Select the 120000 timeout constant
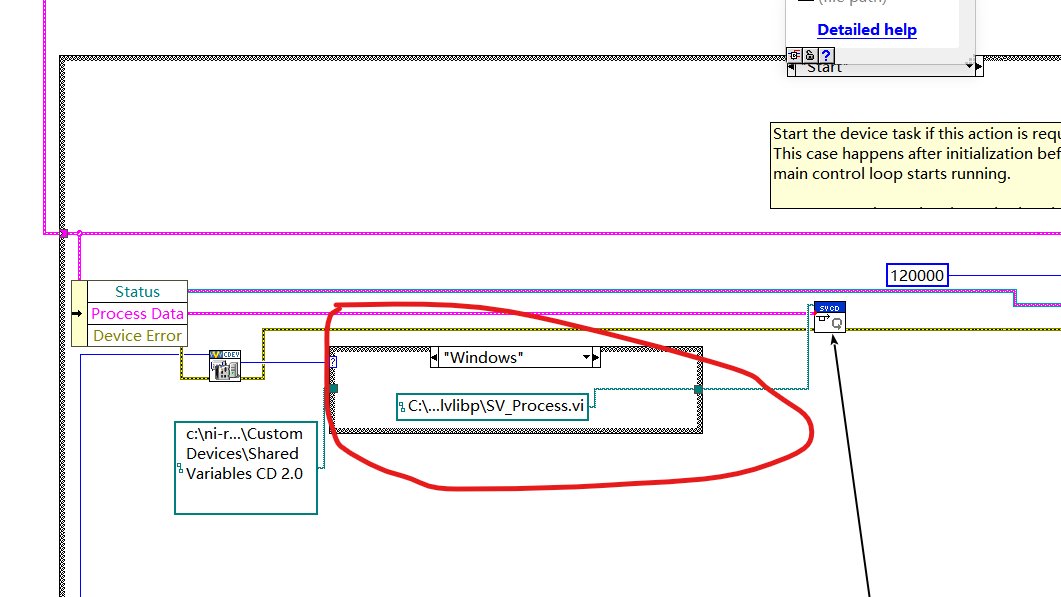 916,275
